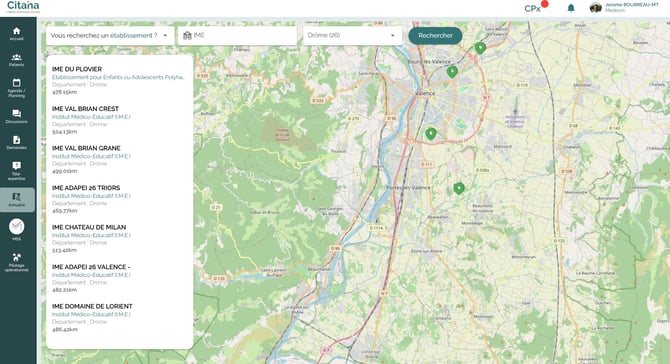Open the Jérôme BOURREAU-MT profile avatar
The height and width of the screenshot is (364, 670).
point(596,8)
